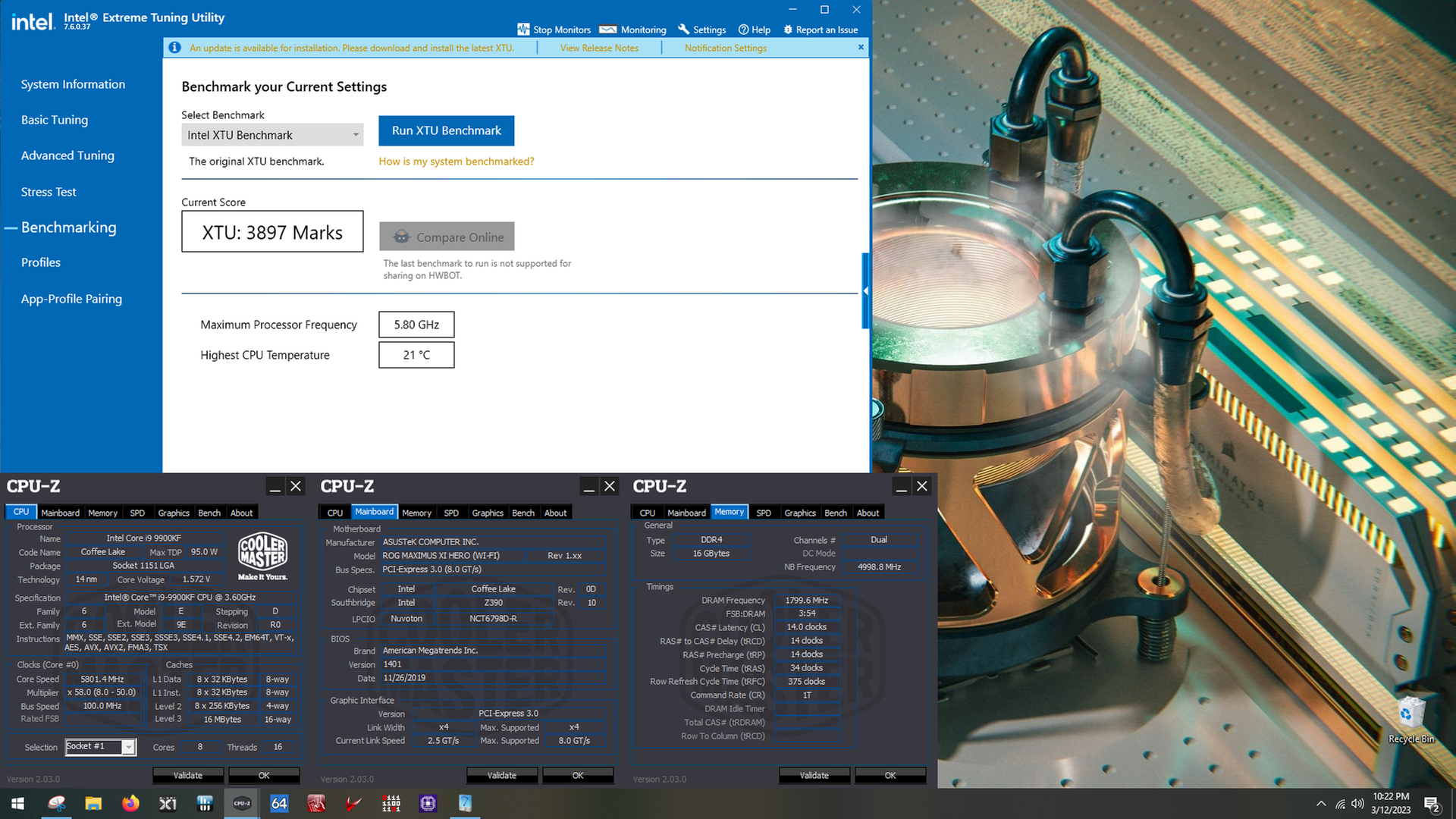Switch to Memory tab in first CPU-Z window
This screenshot has width=1456, height=819.
[102, 513]
